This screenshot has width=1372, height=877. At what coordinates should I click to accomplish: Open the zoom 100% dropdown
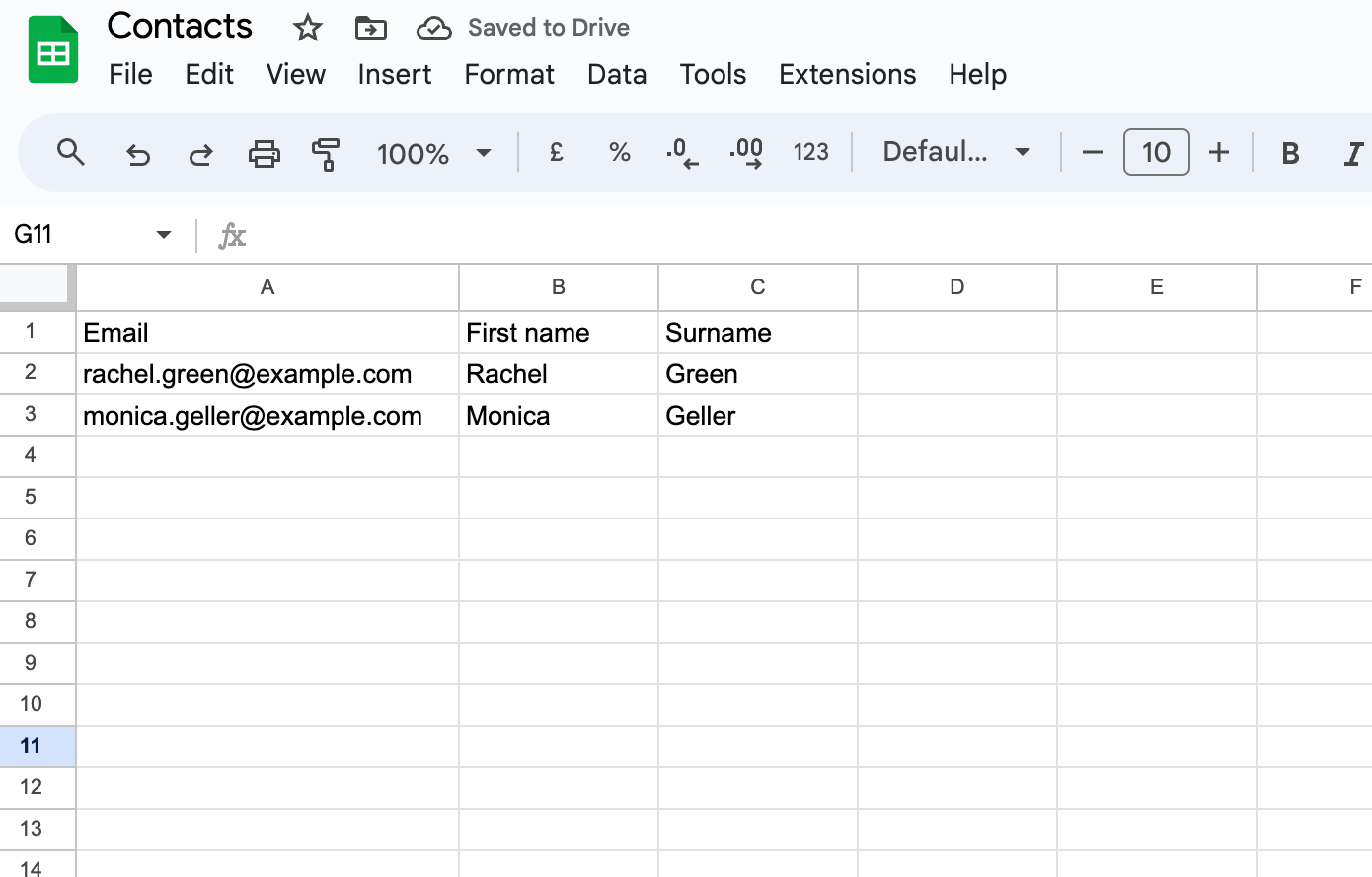coord(433,153)
